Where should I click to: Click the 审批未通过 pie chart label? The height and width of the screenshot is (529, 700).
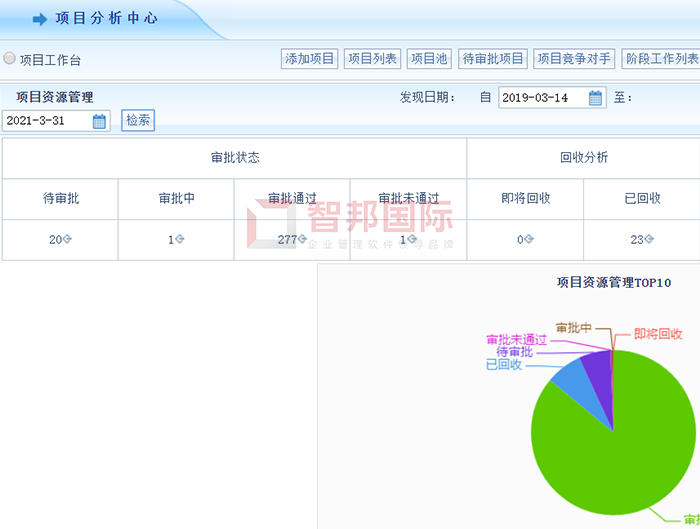517,340
